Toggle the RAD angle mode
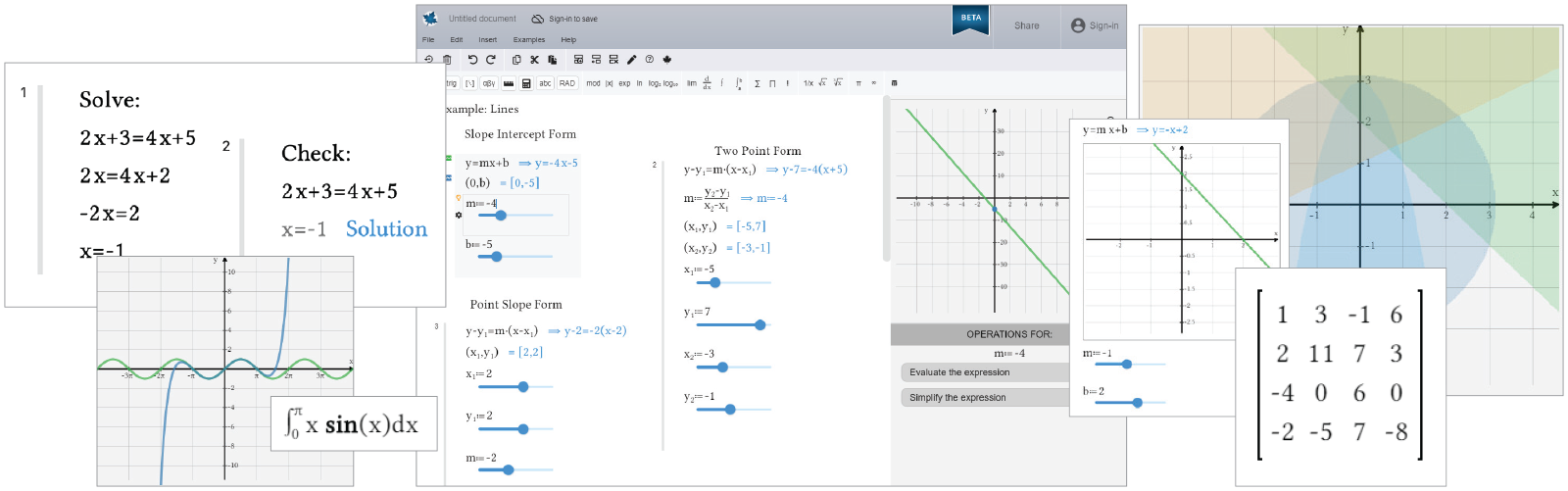This screenshot has width=1568, height=491. [567, 83]
